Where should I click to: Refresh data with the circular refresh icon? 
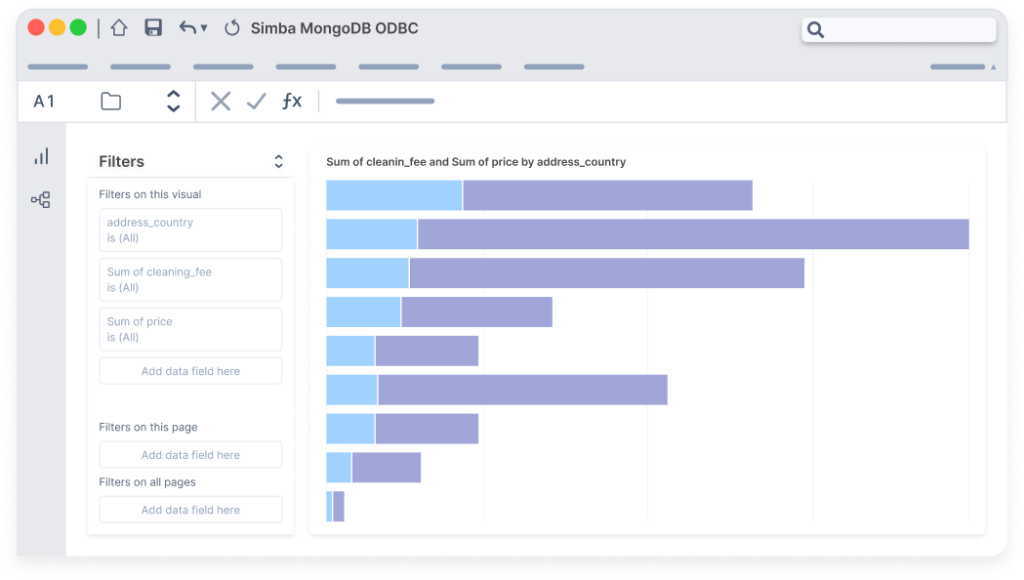(x=233, y=29)
